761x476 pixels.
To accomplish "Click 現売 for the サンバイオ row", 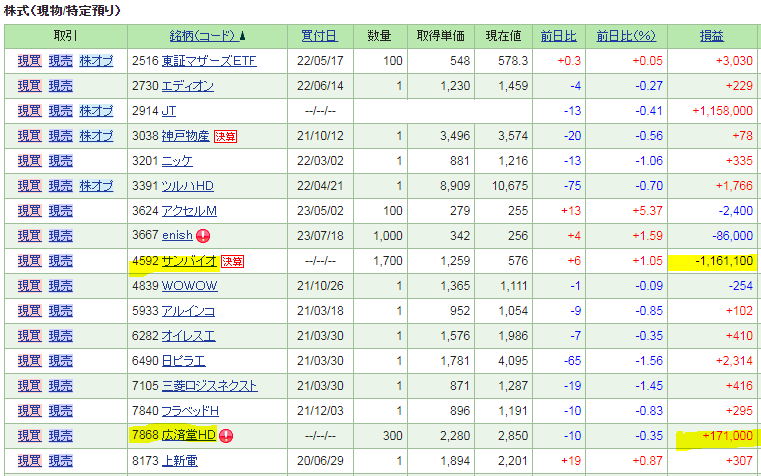I will [x=61, y=261].
